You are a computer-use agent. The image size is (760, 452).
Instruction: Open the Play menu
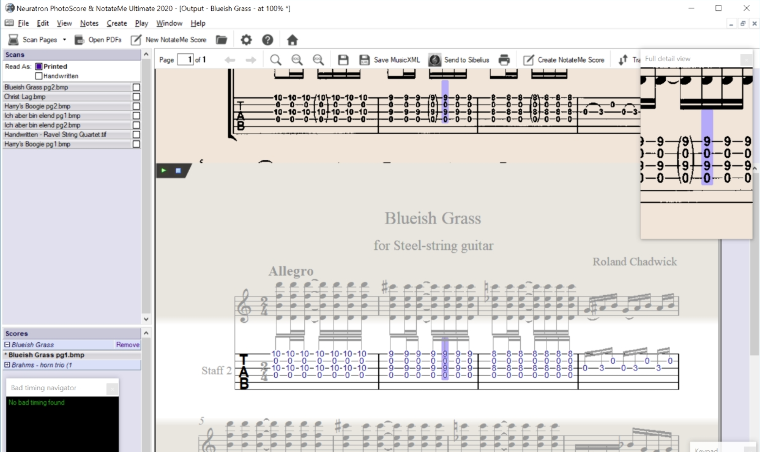tap(141, 22)
